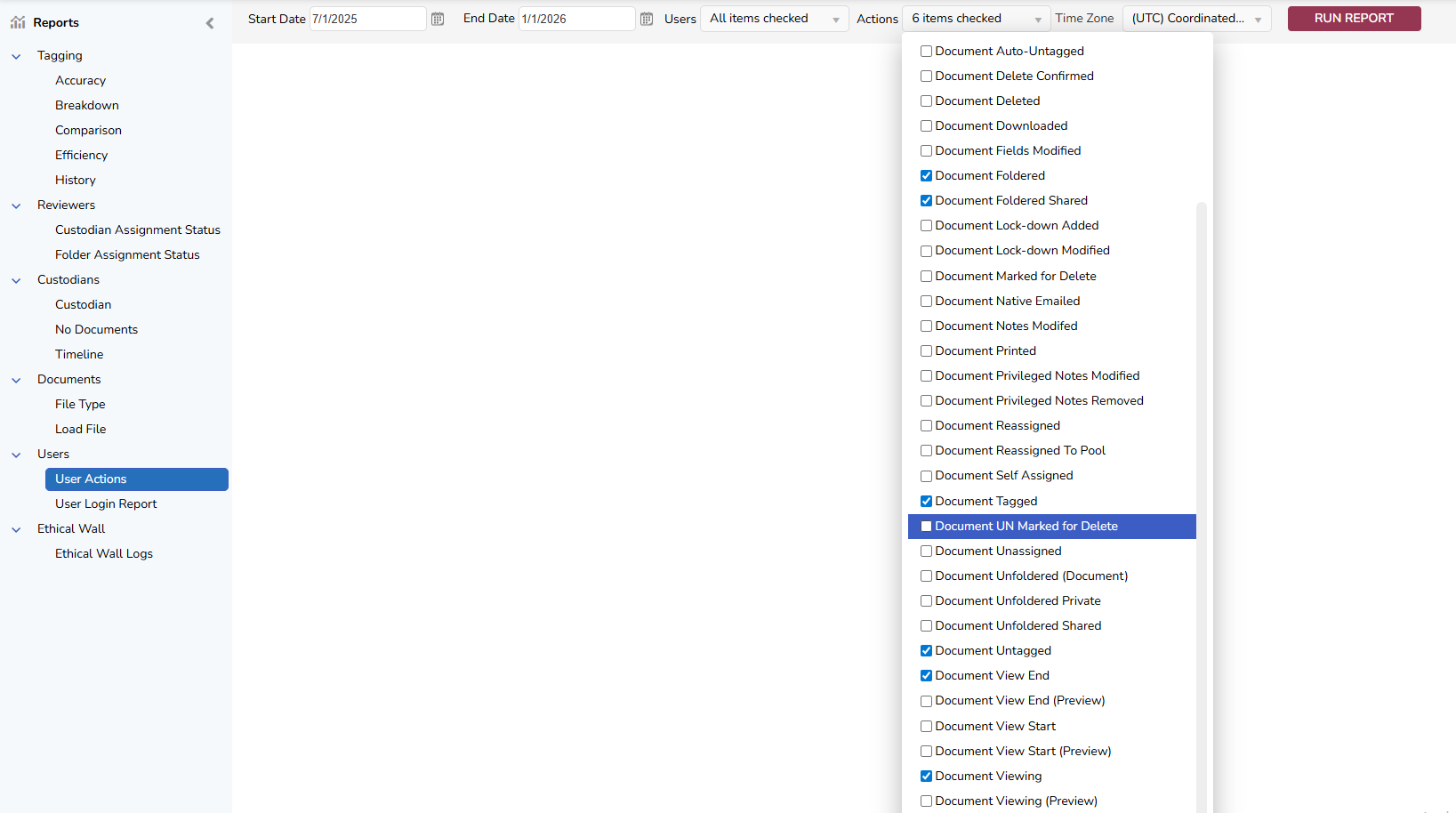This screenshot has height=813, width=1456.
Task: Collapse the Tagging tree section
Action: coord(16,56)
